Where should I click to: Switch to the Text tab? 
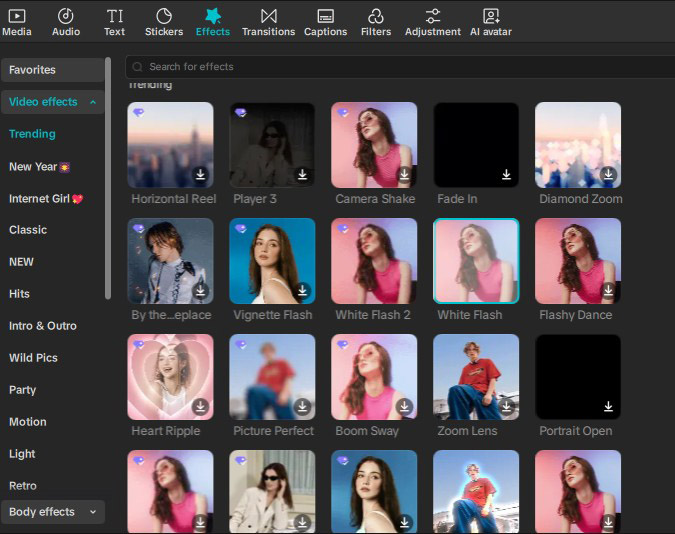tap(115, 22)
